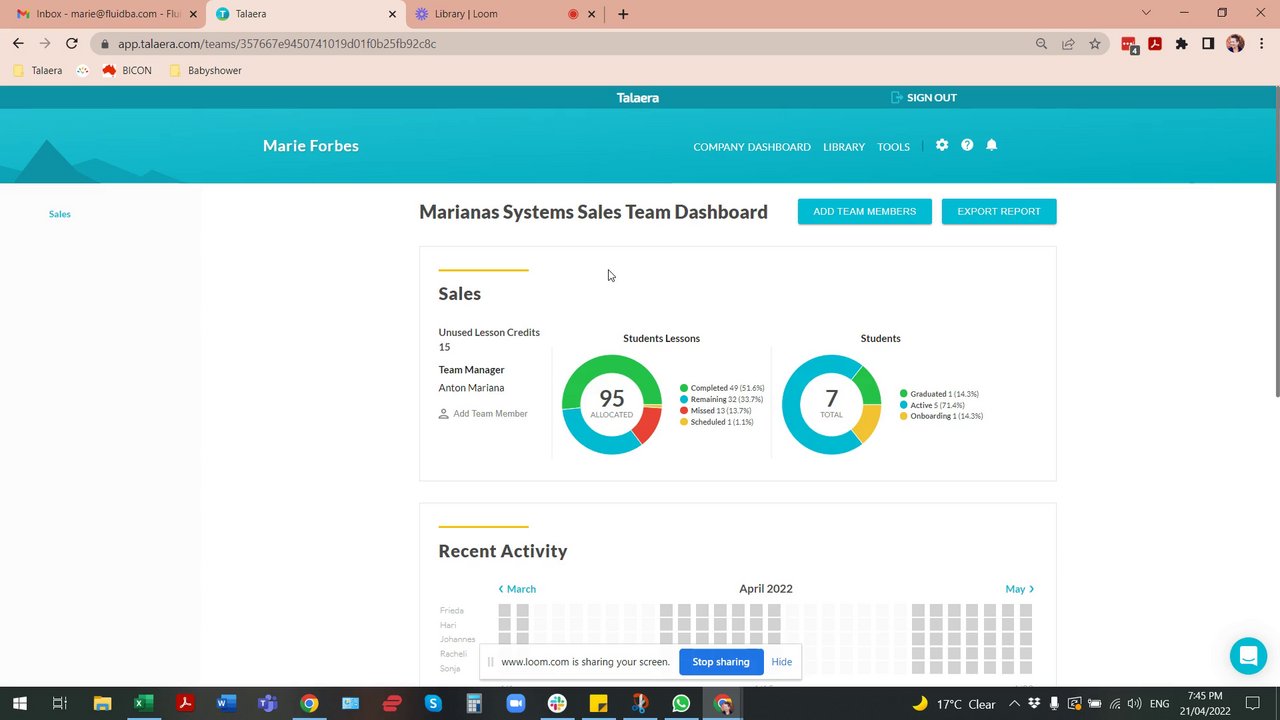Open Company Dashboard menu item

(x=752, y=147)
